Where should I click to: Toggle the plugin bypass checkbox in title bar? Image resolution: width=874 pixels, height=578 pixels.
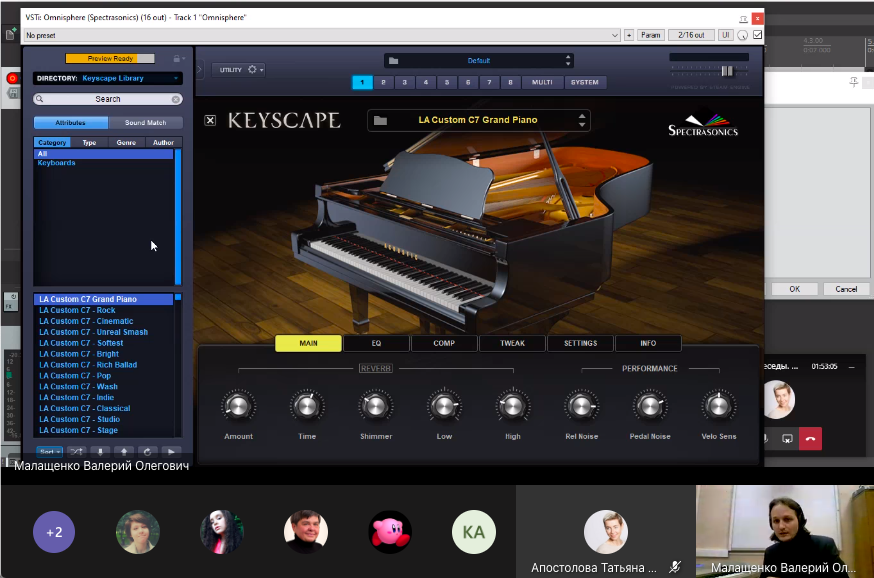757,35
